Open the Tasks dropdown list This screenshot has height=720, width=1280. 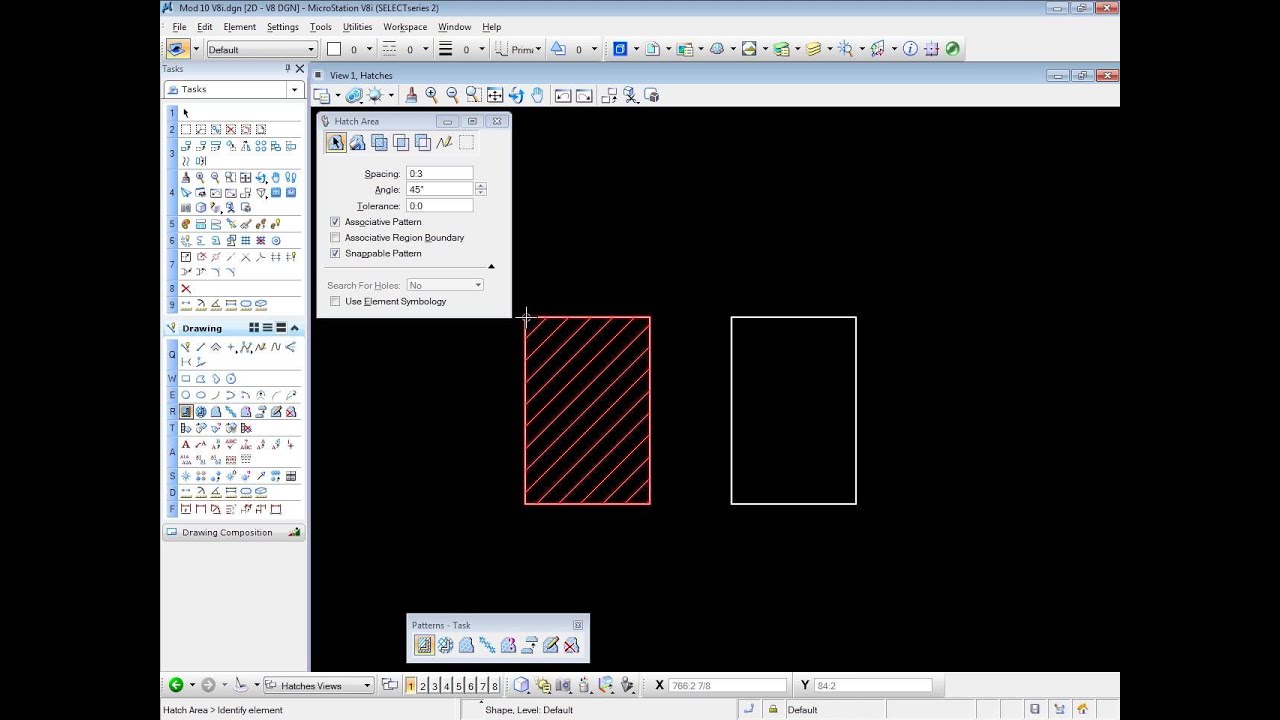[x=294, y=89]
